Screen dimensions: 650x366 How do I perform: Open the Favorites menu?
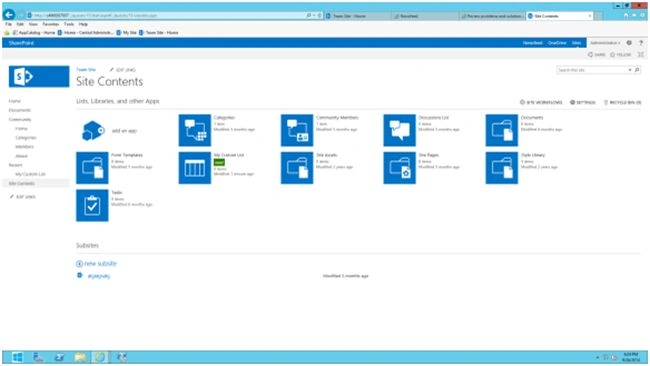[x=51, y=24]
